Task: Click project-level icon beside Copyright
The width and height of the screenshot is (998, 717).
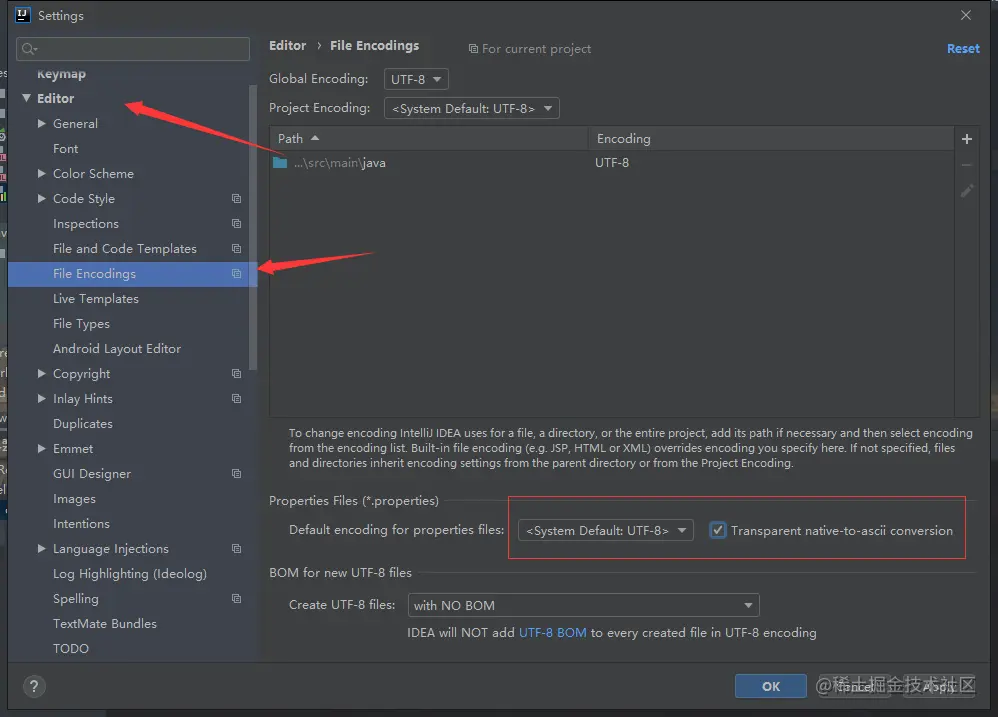Action: point(237,373)
